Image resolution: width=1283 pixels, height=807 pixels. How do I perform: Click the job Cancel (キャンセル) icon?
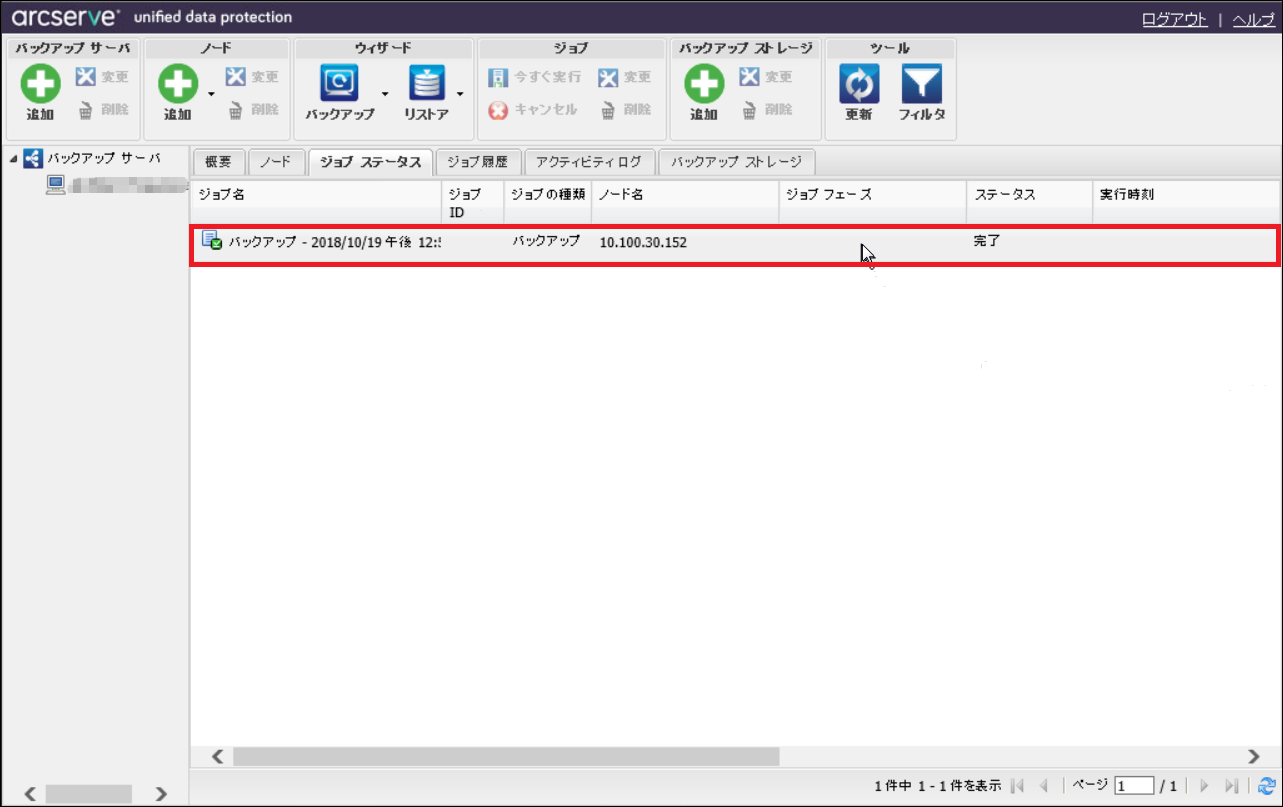point(498,110)
